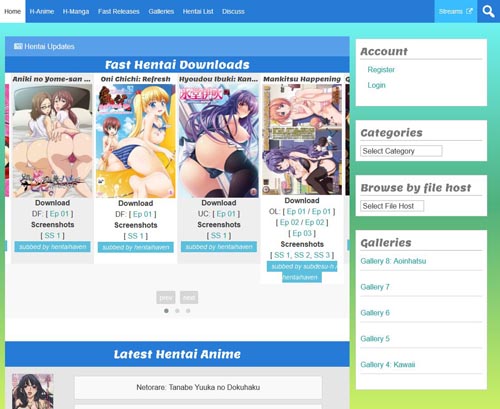This screenshot has width=500, height=409.
Task: Open Gallery 4: Kawaii
Action: [388, 365]
